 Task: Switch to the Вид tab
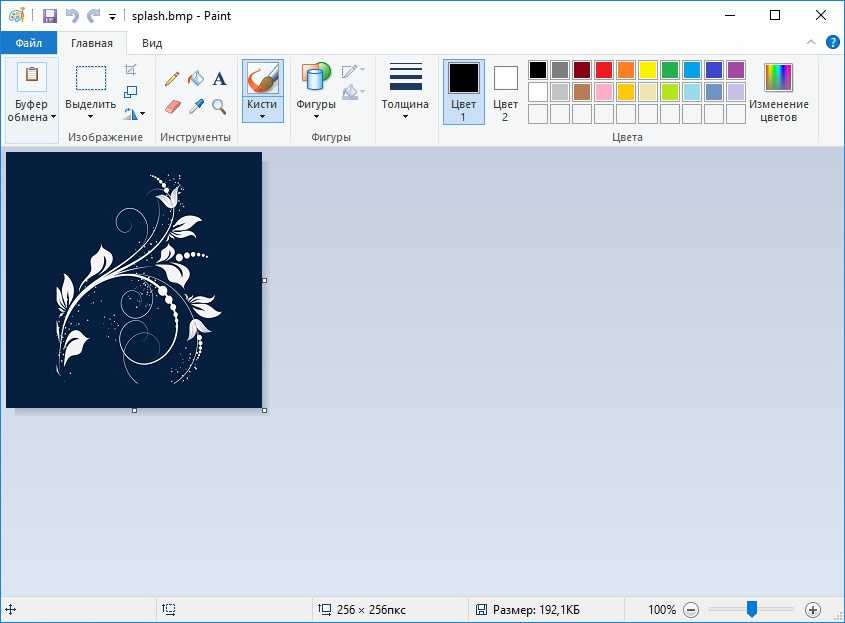(x=152, y=43)
